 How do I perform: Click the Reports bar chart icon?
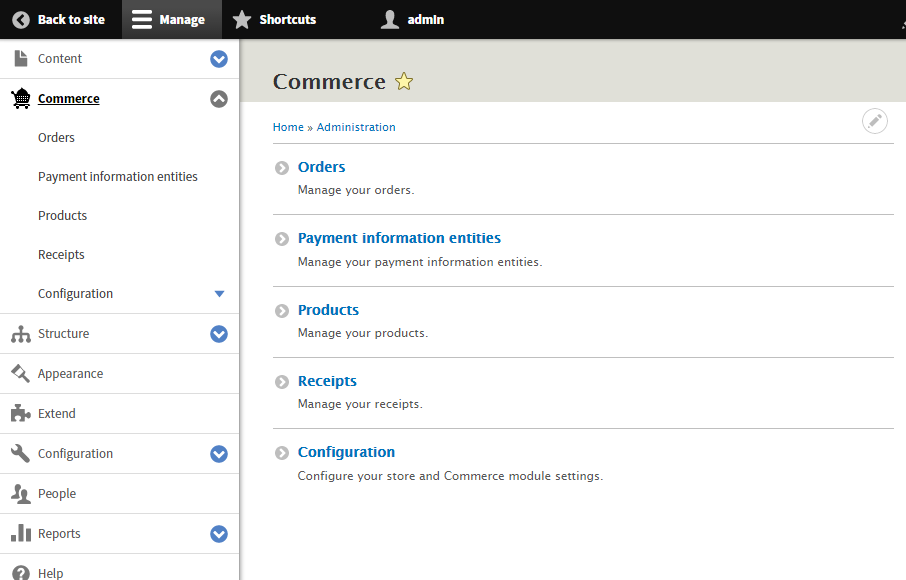click(x=20, y=534)
